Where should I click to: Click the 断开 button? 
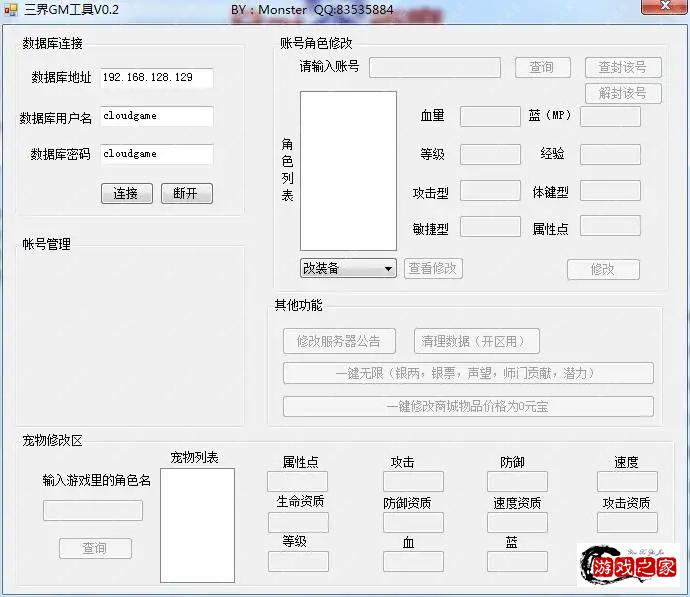[x=187, y=194]
